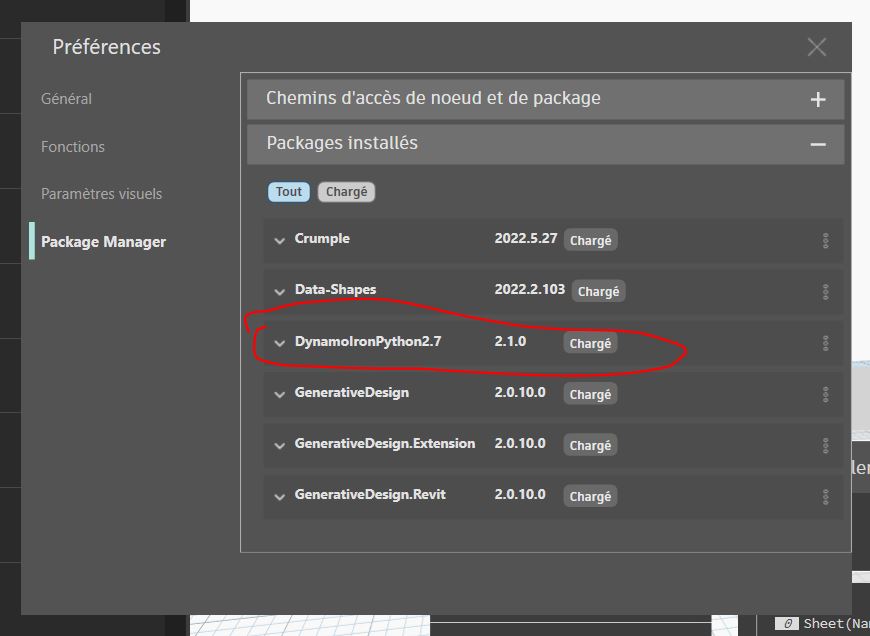Click the Packages installés header title
This screenshot has height=636, width=870.
point(342,143)
